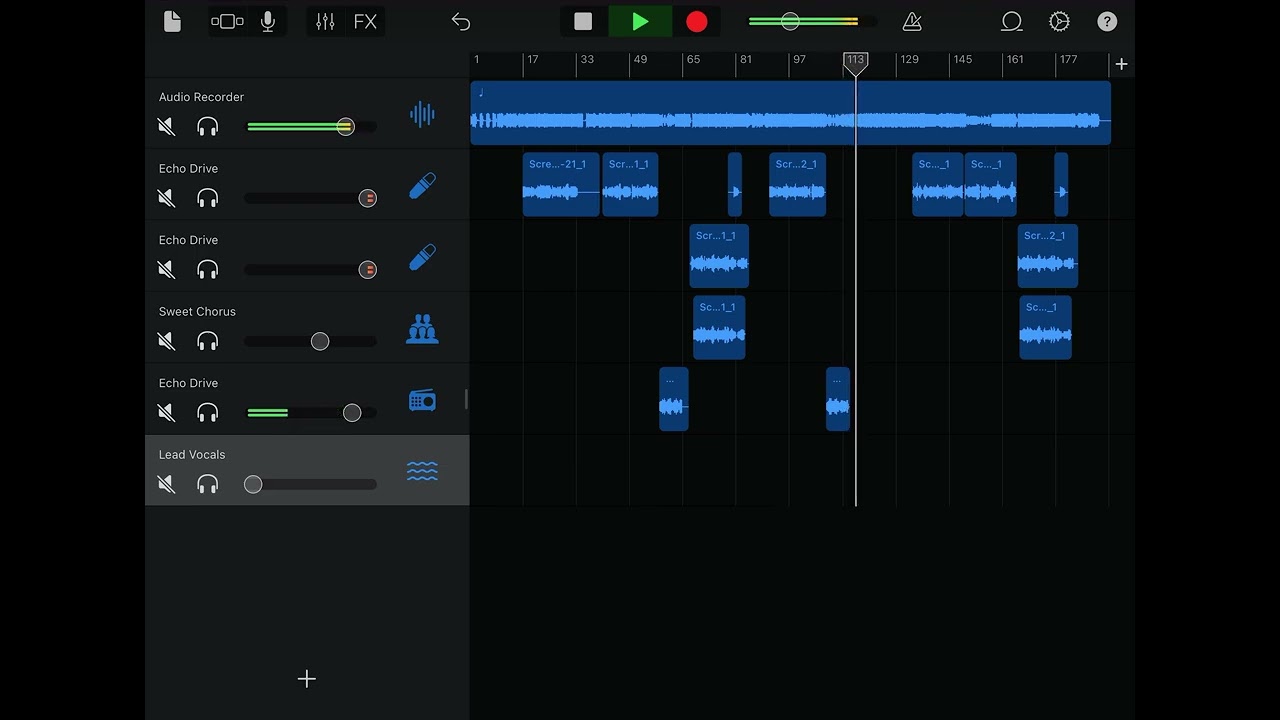Select first Echo Drive microphone icon

click(422, 186)
